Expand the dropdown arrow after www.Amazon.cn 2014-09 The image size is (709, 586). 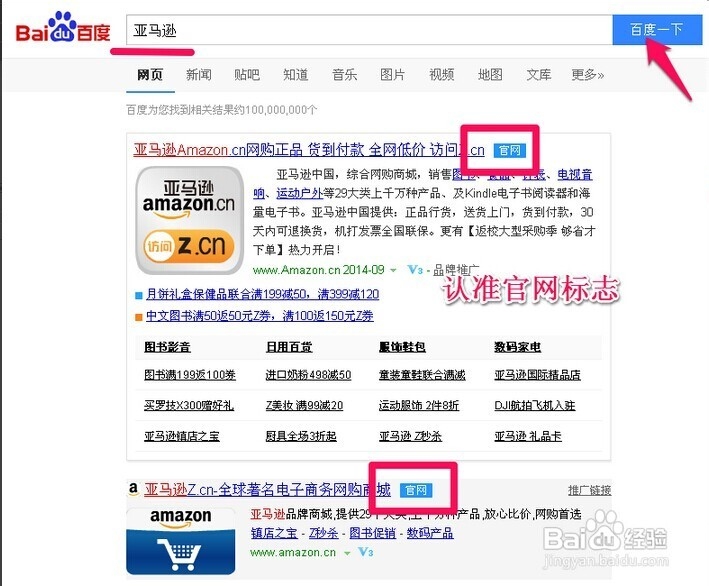pyautogui.click(x=393, y=270)
